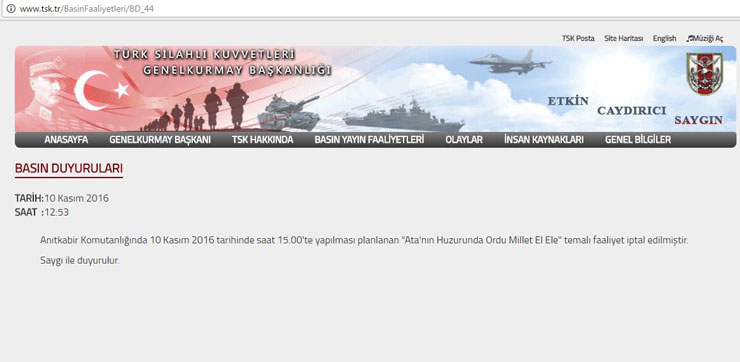740x362 pixels.
Task: Go to ANASAYFA menu item
Action: click(x=66, y=140)
